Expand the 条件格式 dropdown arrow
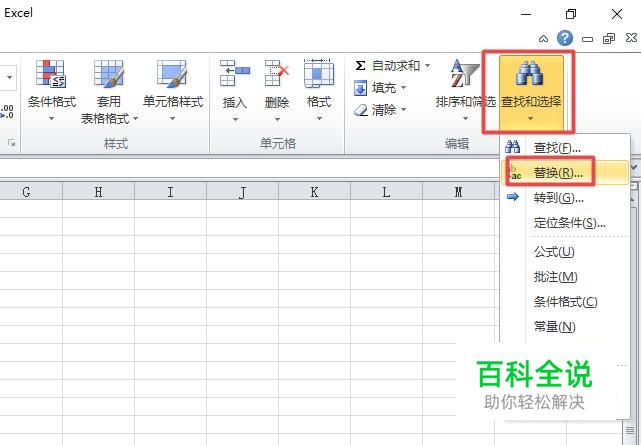This screenshot has height=445, width=641. pyautogui.click(x=52, y=119)
